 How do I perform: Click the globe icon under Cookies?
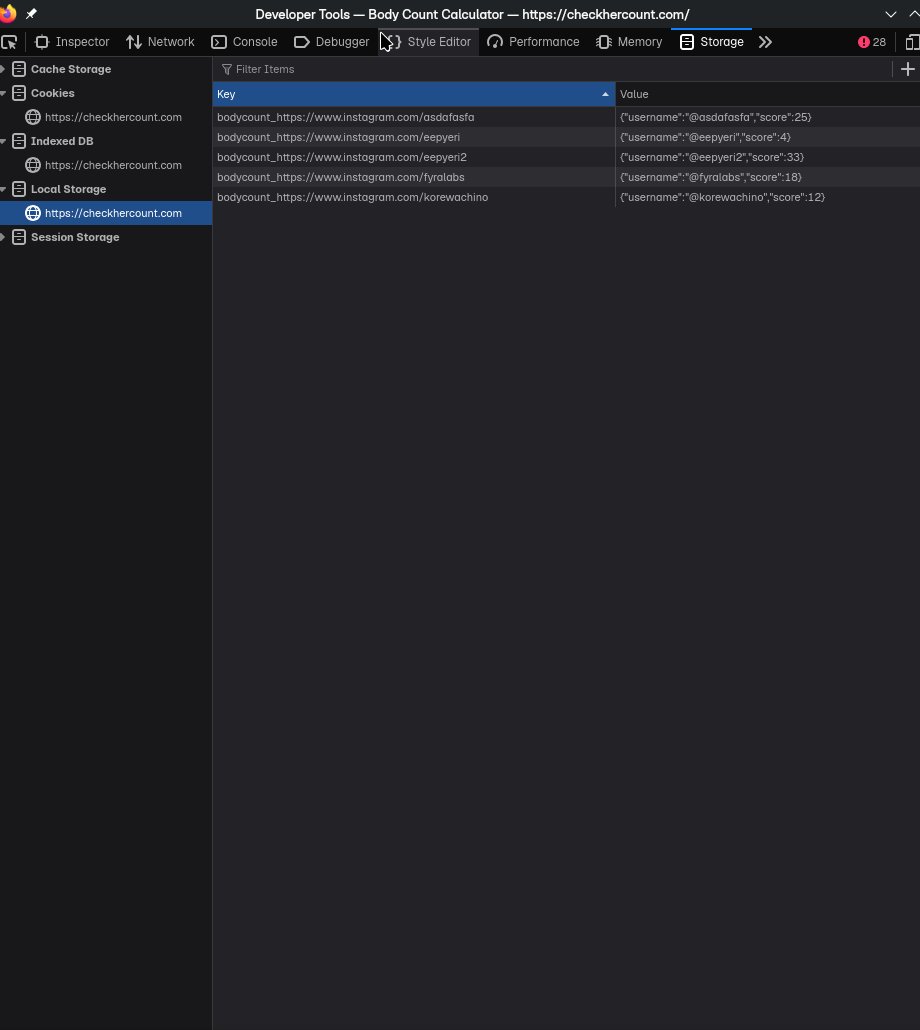pos(33,118)
